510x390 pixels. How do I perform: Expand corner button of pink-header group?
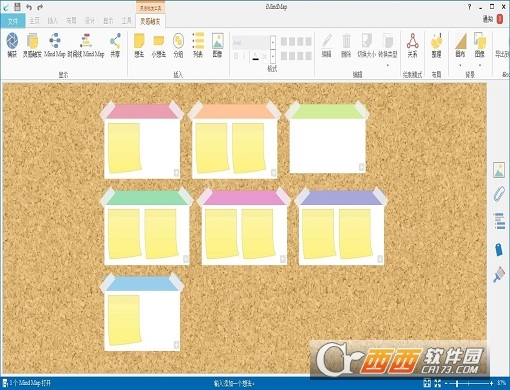(x=176, y=172)
